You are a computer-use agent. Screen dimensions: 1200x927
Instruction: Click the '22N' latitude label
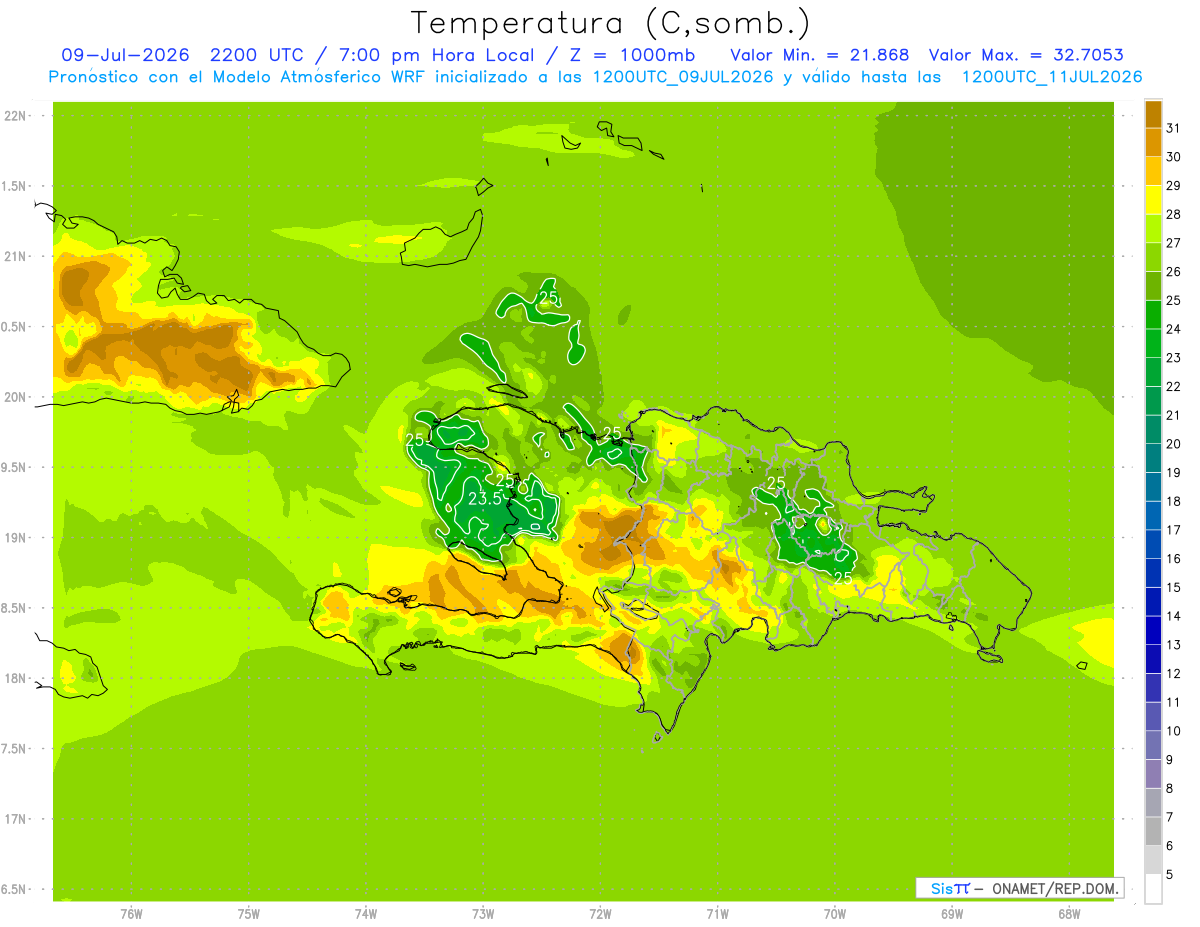click(14, 116)
